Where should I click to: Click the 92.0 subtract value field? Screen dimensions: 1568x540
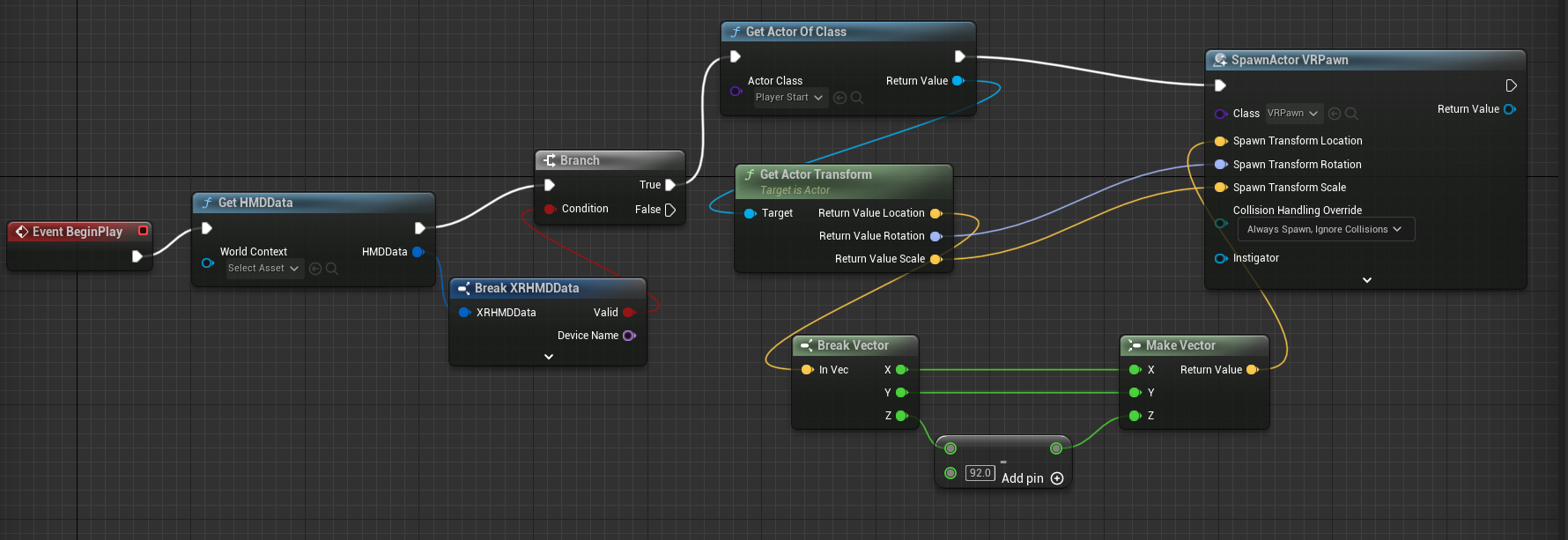pyautogui.click(x=980, y=473)
